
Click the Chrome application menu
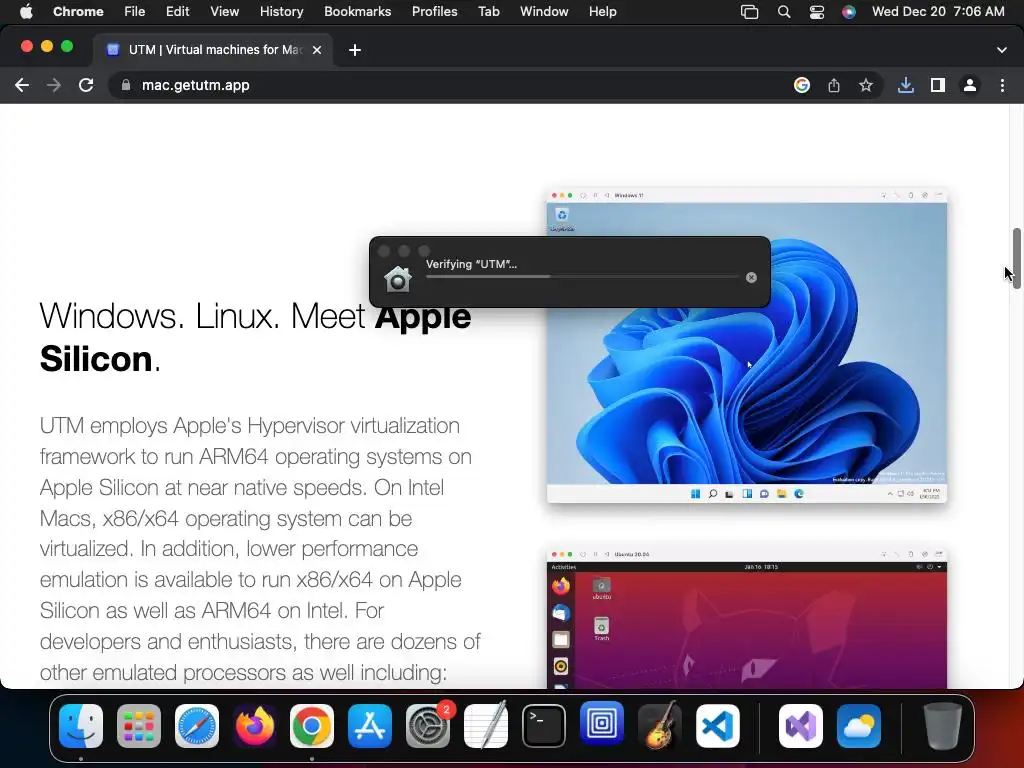pyautogui.click(x=78, y=12)
